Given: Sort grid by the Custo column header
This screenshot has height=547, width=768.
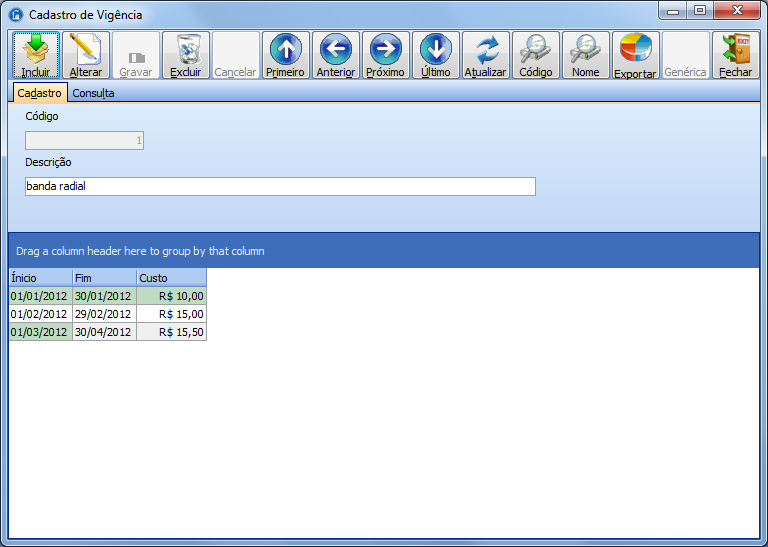Looking at the screenshot, I should (171, 278).
